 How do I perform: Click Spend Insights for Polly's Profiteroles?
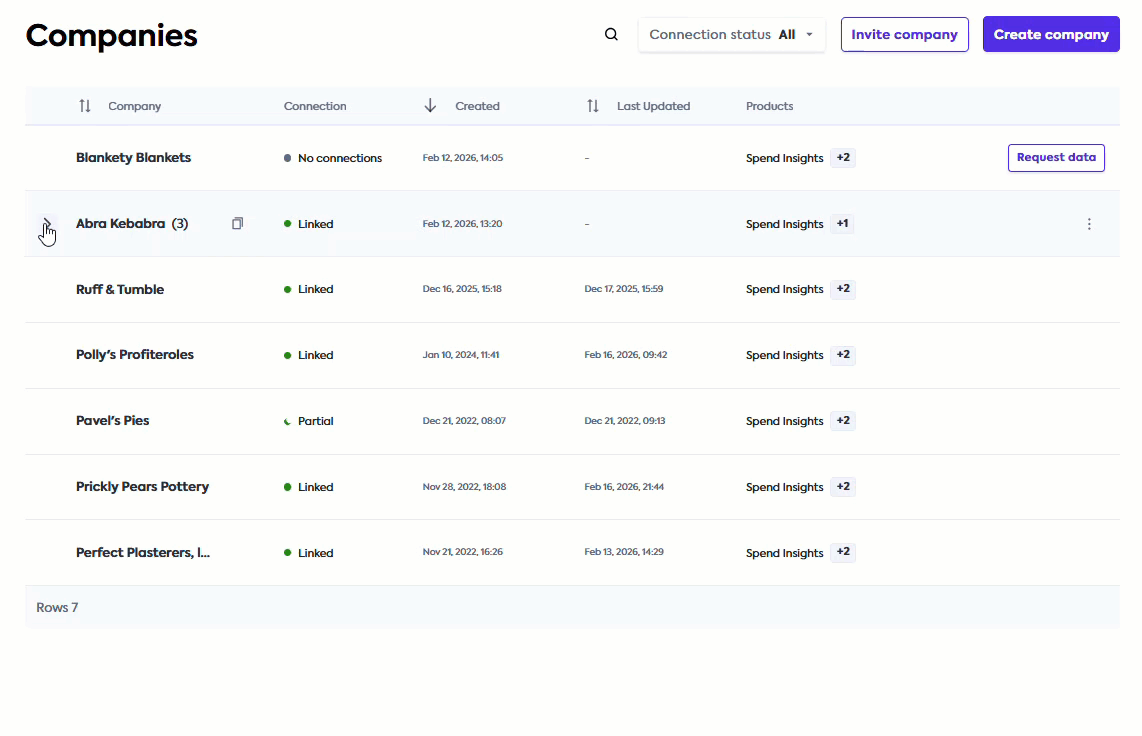click(x=784, y=355)
